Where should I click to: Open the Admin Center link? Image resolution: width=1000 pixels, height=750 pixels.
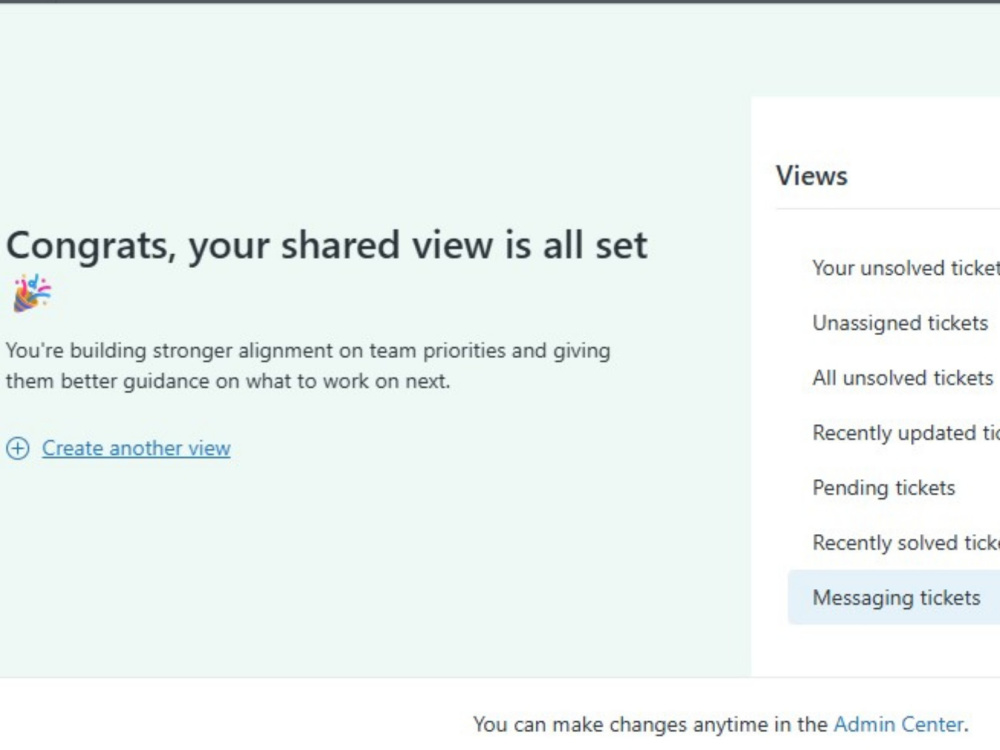tap(898, 724)
